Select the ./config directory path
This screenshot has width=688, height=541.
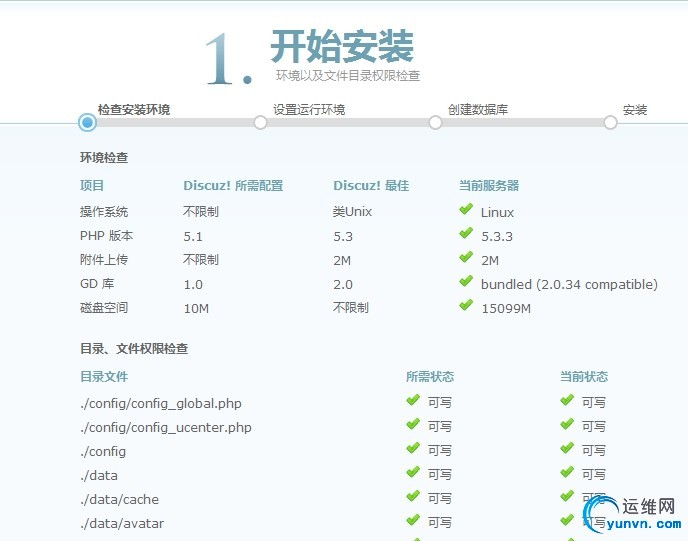pyautogui.click(x=103, y=452)
